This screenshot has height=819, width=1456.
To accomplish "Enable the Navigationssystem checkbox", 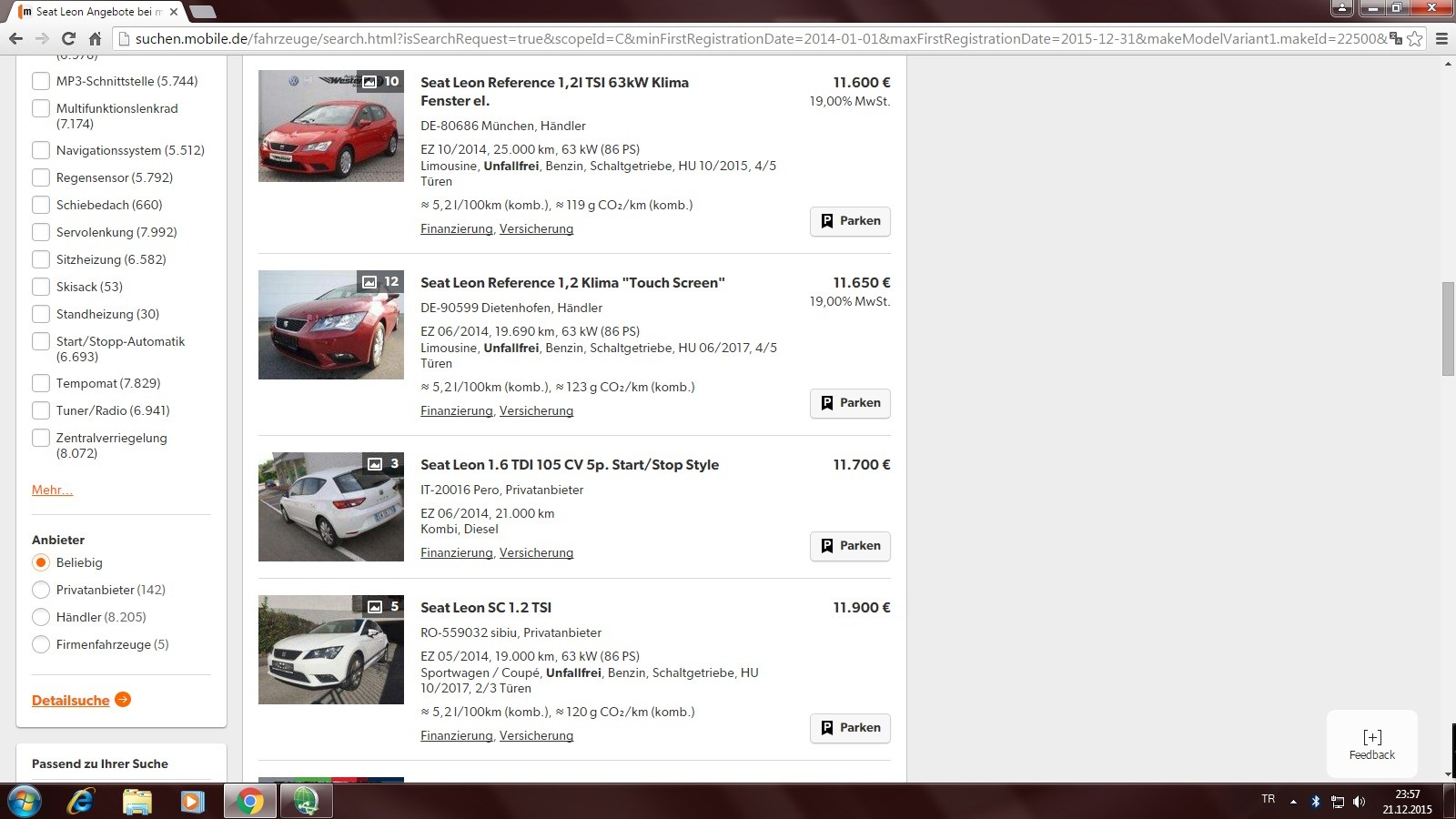I will 41,150.
